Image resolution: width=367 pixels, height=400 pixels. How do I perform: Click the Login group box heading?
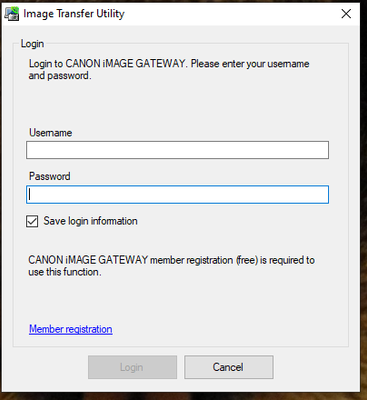pyautogui.click(x=32, y=44)
